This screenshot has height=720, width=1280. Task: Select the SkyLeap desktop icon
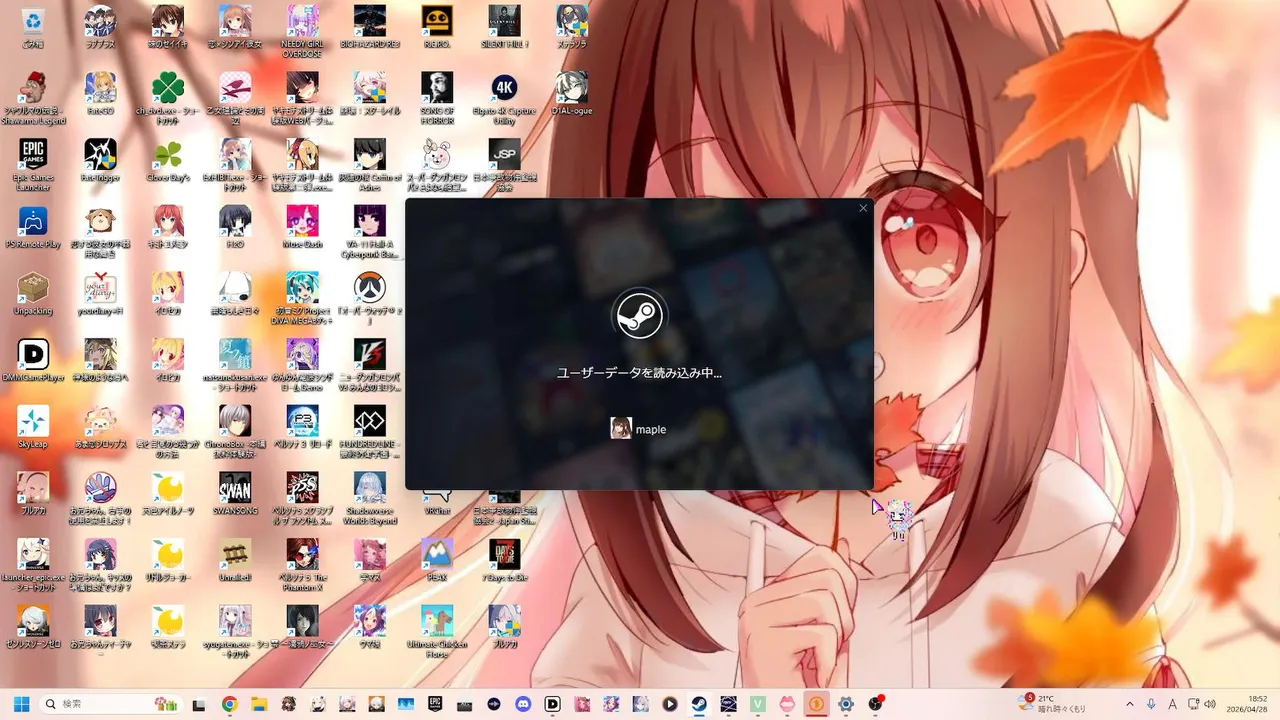click(33, 429)
